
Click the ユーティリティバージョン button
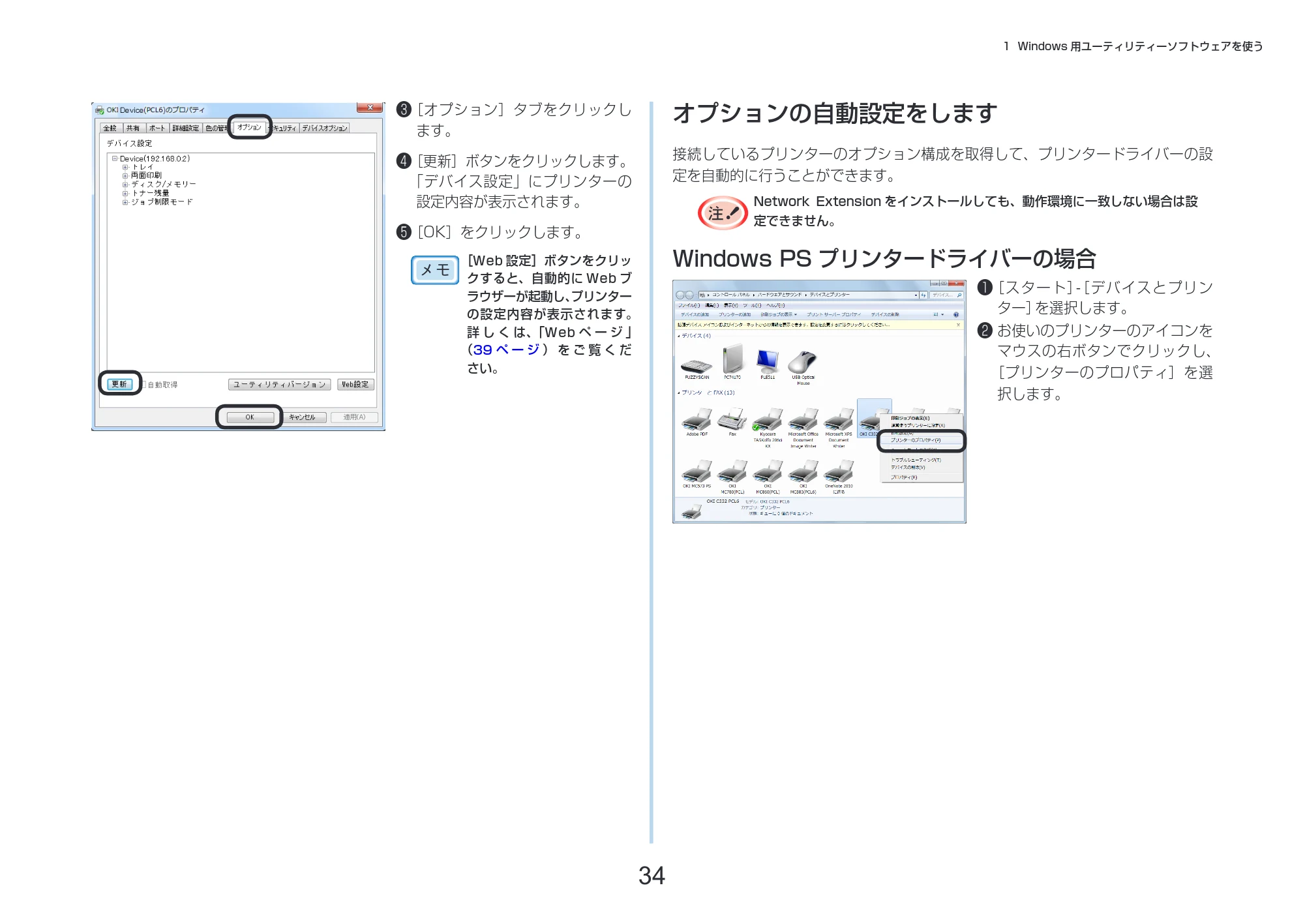pyautogui.click(x=279, y=385)
